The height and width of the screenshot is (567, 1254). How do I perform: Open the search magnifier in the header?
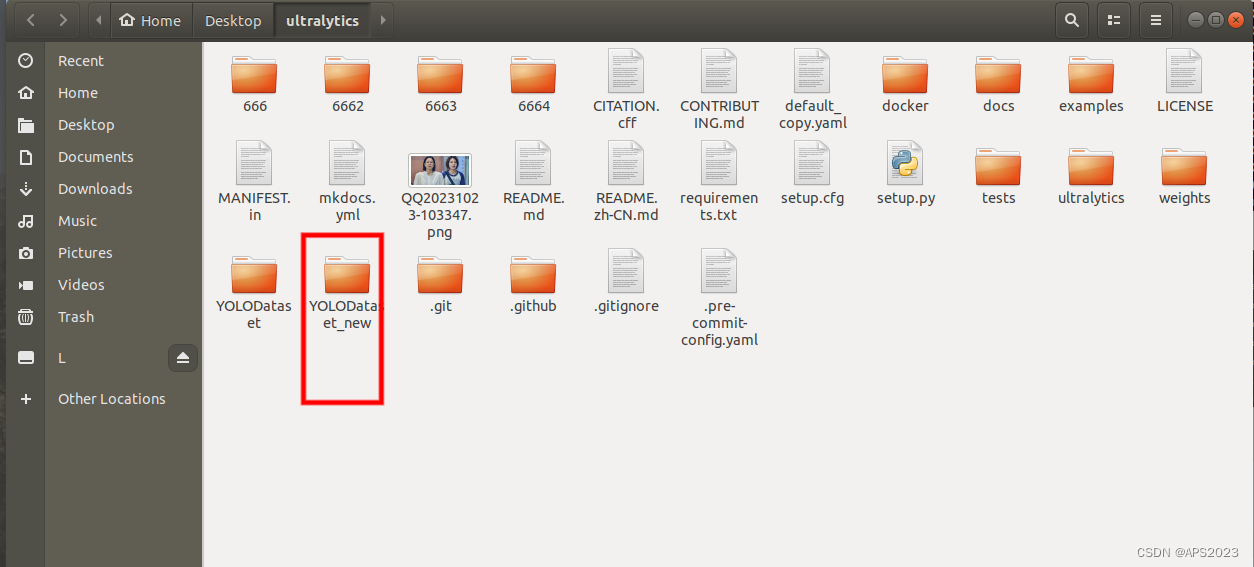[1072, 20]
